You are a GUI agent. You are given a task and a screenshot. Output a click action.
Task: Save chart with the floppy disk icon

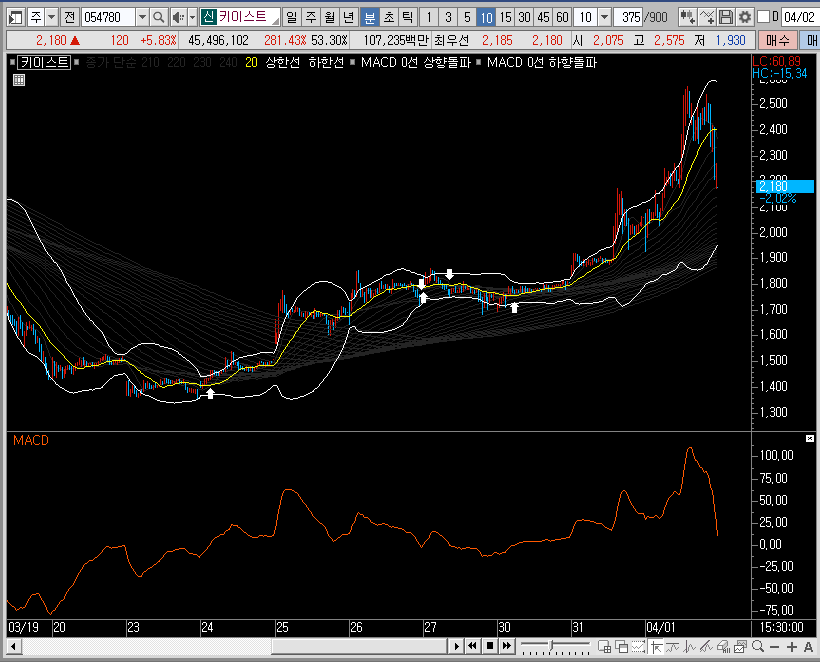pos(725,17)
